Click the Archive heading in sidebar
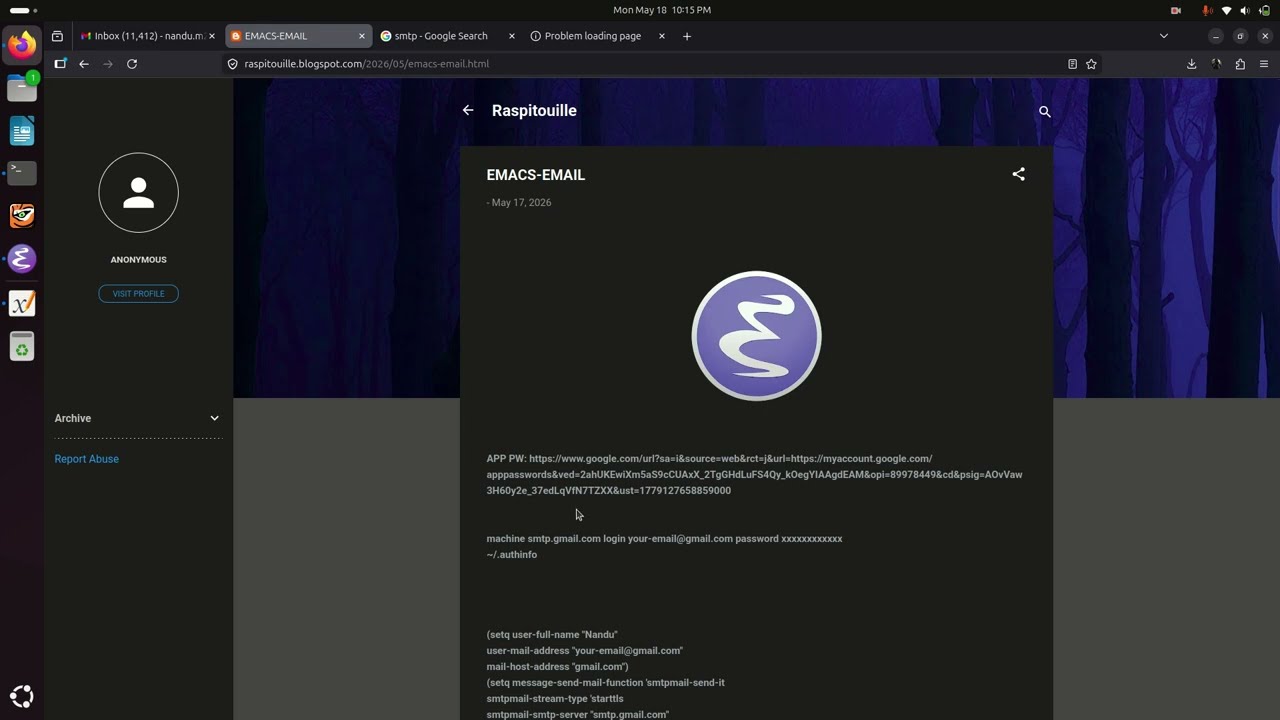 click(x=73, y=418)
